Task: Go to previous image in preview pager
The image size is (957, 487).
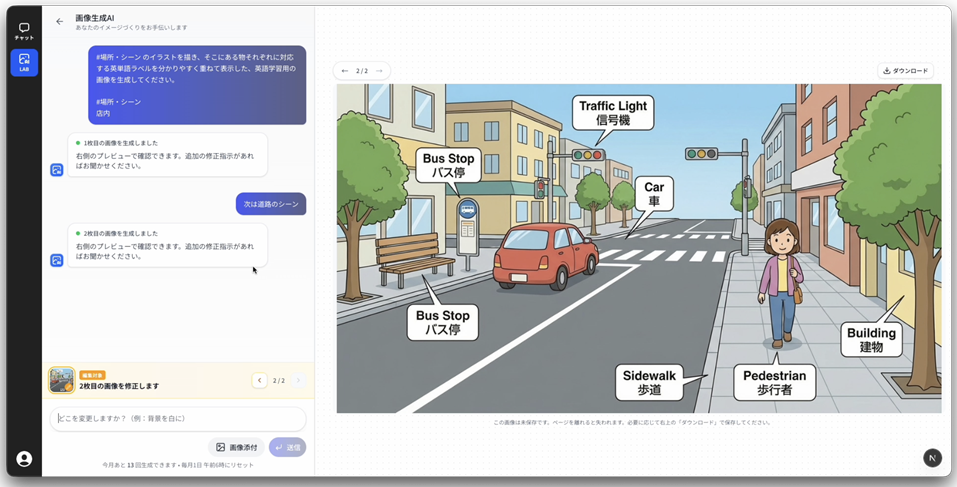Action: (x=345, y=71)
